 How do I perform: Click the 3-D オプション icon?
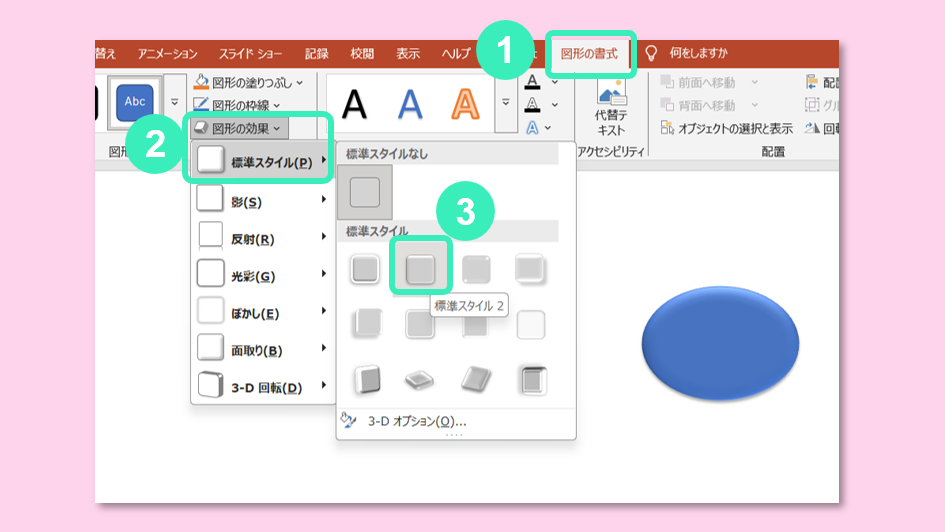[349, 421]
